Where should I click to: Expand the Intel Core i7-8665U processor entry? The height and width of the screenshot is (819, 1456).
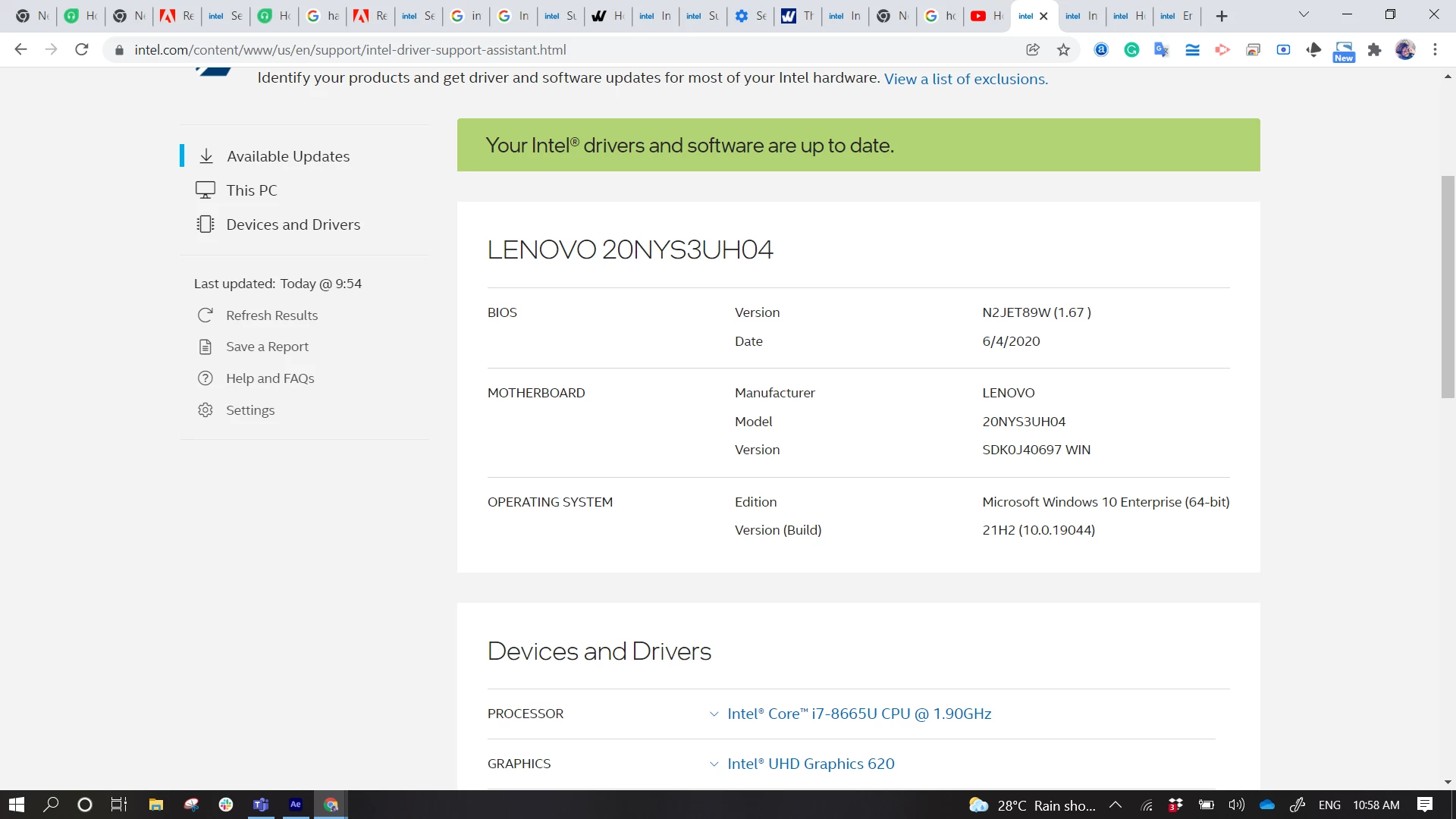point(858,714)
